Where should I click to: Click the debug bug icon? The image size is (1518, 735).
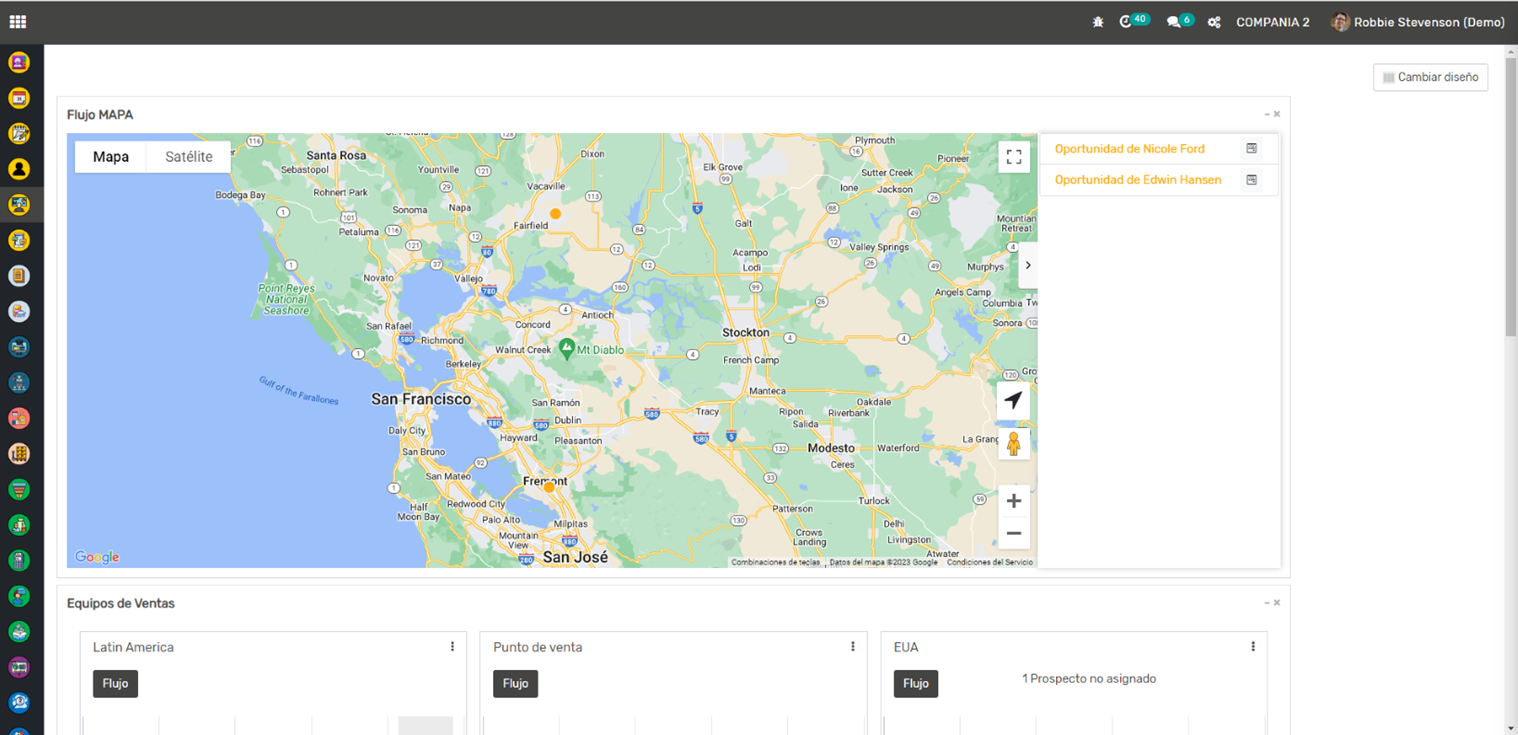tap(1098, 22)
